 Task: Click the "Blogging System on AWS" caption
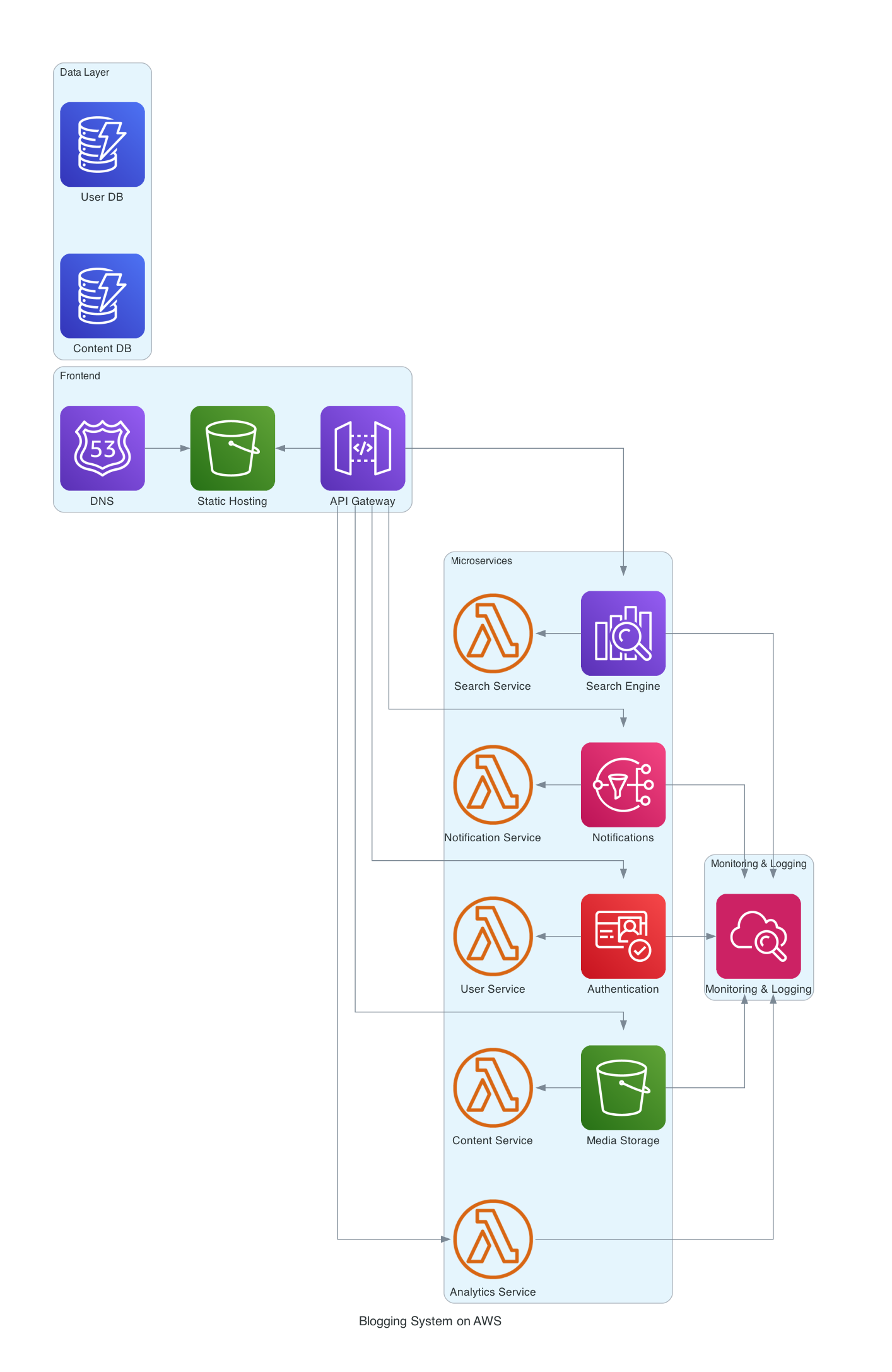(430, 1321)
